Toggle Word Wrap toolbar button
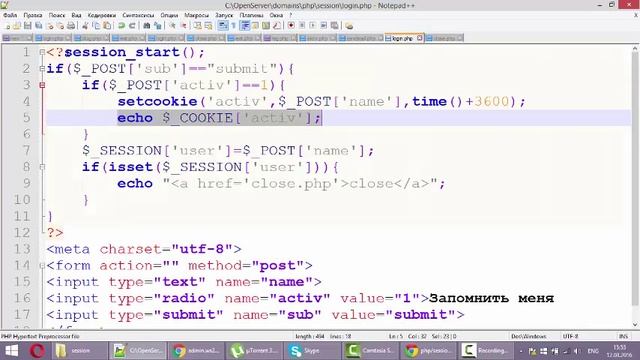This screenshot has width=640, height=360. point(223,26)
